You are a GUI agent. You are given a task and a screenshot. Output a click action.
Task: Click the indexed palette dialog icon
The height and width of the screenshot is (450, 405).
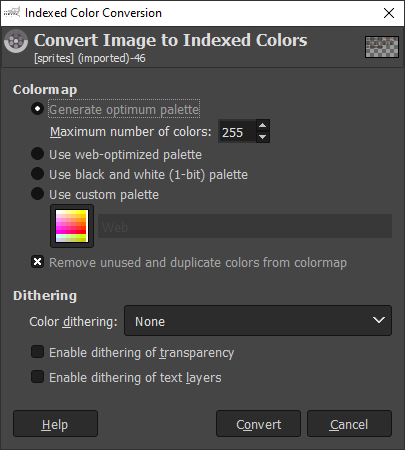[x=16, y=41]
